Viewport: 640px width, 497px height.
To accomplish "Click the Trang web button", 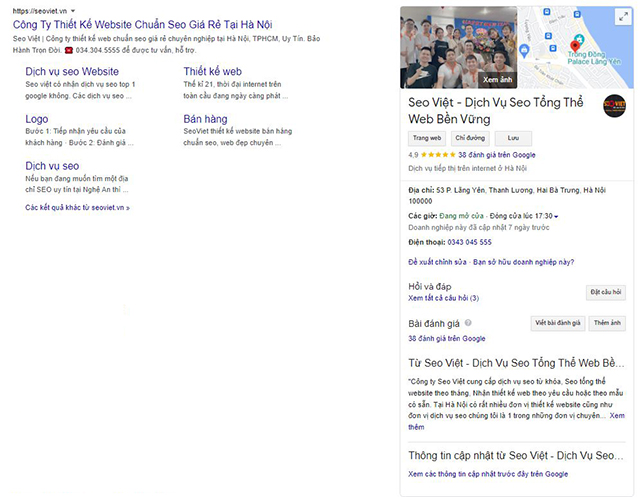I will click(427, 138).
